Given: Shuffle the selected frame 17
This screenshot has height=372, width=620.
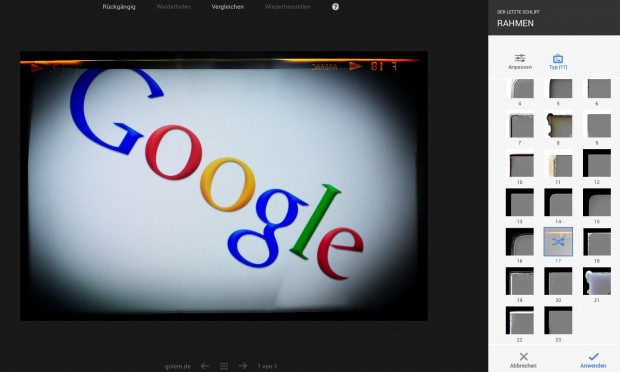Looking at the screenshot, I should [x=558, y=242].
